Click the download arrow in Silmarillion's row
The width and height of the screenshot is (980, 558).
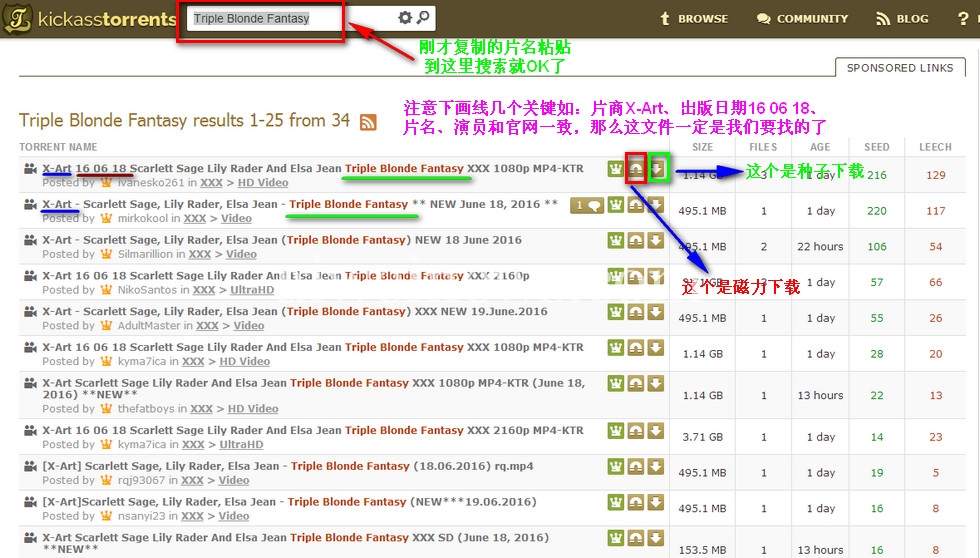coord(656,241)
